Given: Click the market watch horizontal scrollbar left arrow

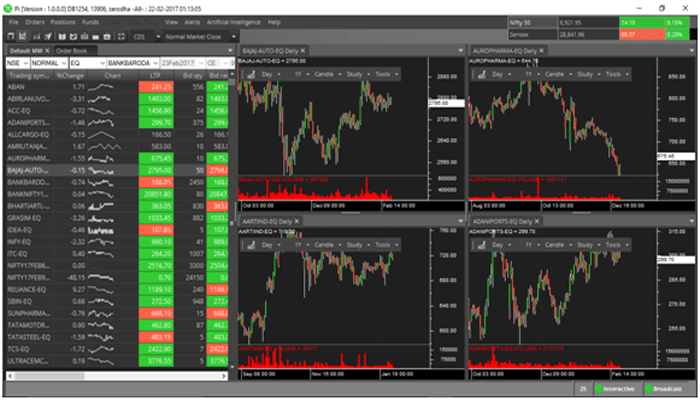Looking at the screenshot, I should 10,376.
